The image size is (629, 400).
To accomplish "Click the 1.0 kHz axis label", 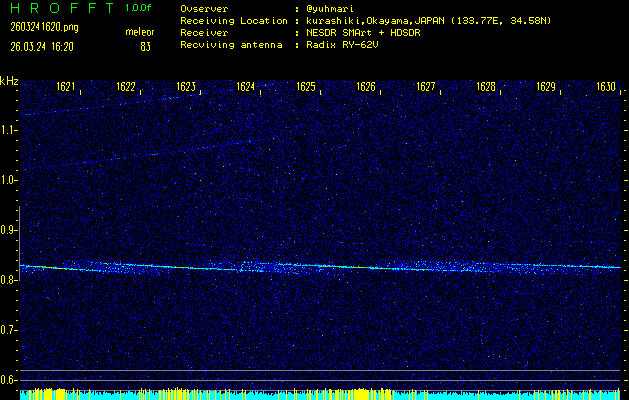I will 8,180.
